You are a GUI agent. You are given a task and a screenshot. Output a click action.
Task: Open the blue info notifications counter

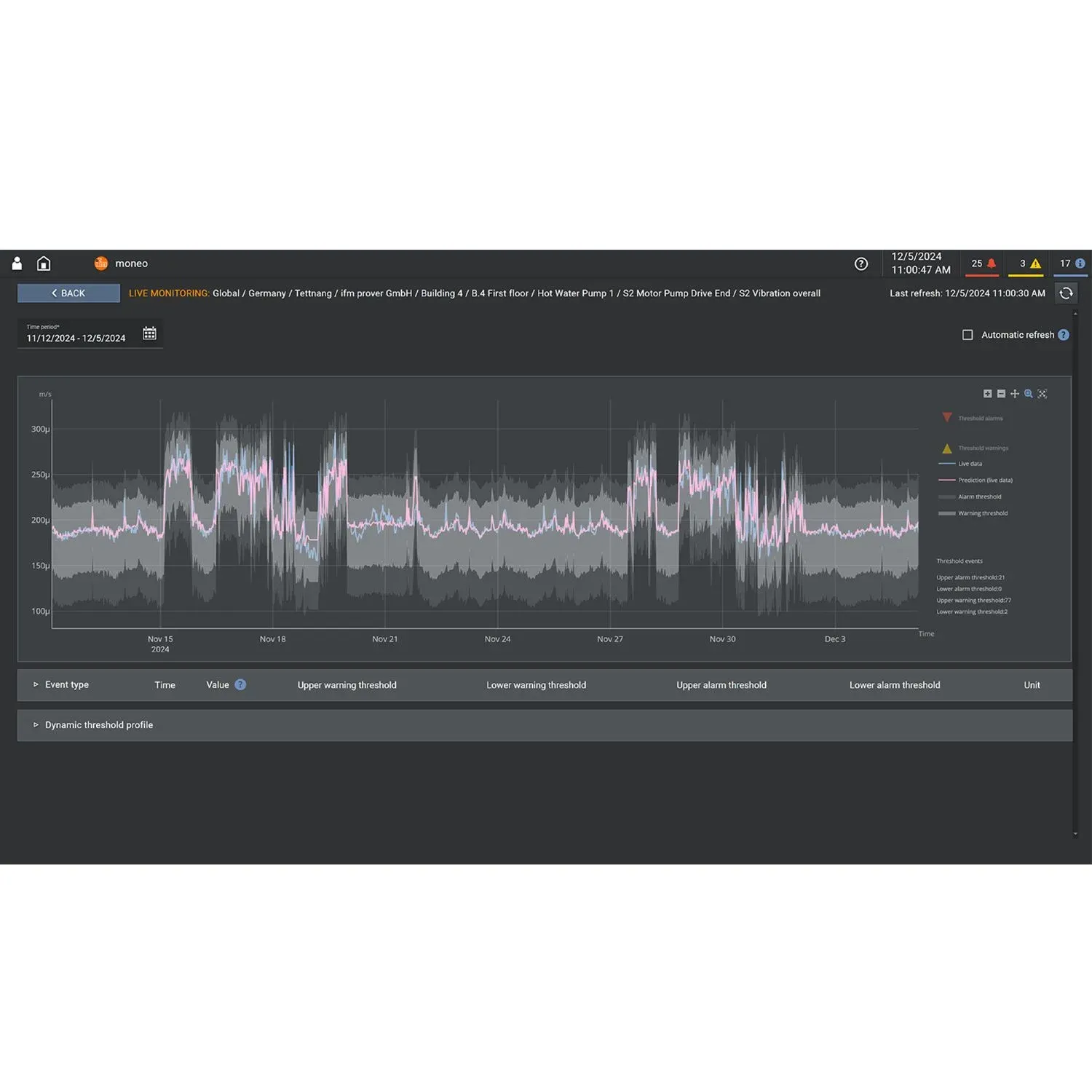point(1072,264)
